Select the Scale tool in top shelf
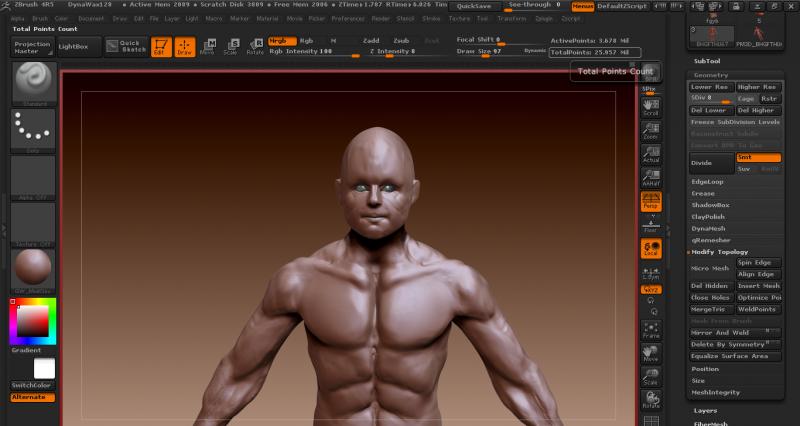 [232, 46]
